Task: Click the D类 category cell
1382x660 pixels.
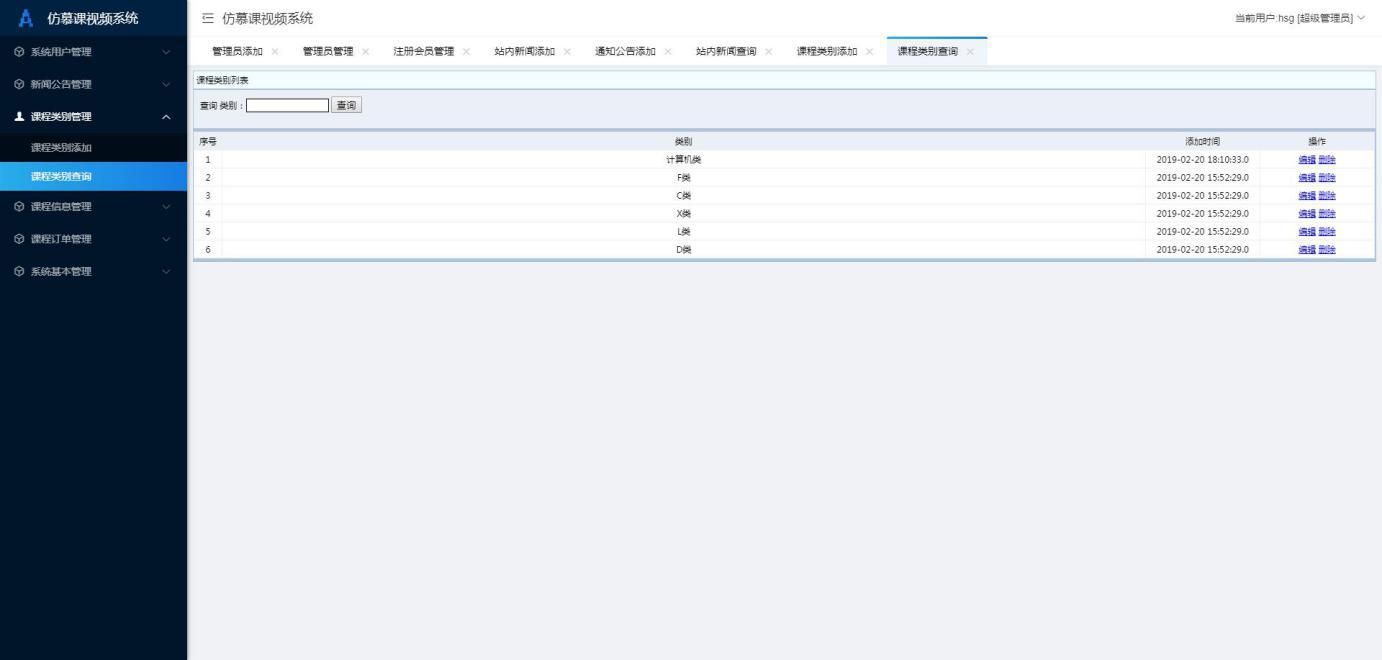Action: (684, 250)
